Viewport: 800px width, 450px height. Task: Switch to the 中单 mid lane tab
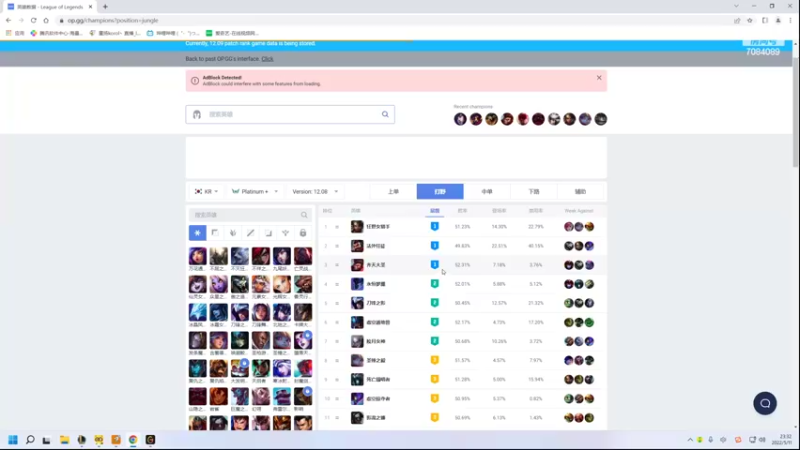point(487,191)
